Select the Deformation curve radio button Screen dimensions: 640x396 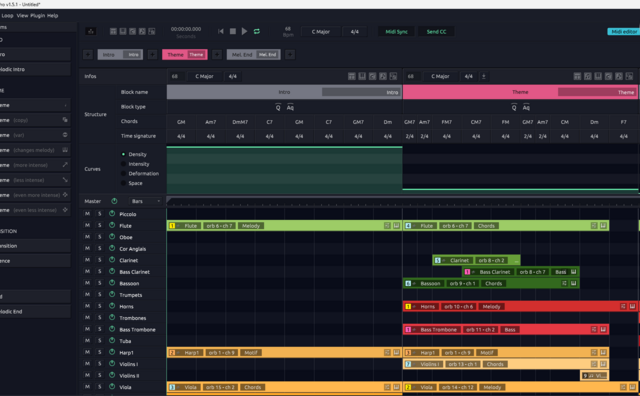click(123, 174)
